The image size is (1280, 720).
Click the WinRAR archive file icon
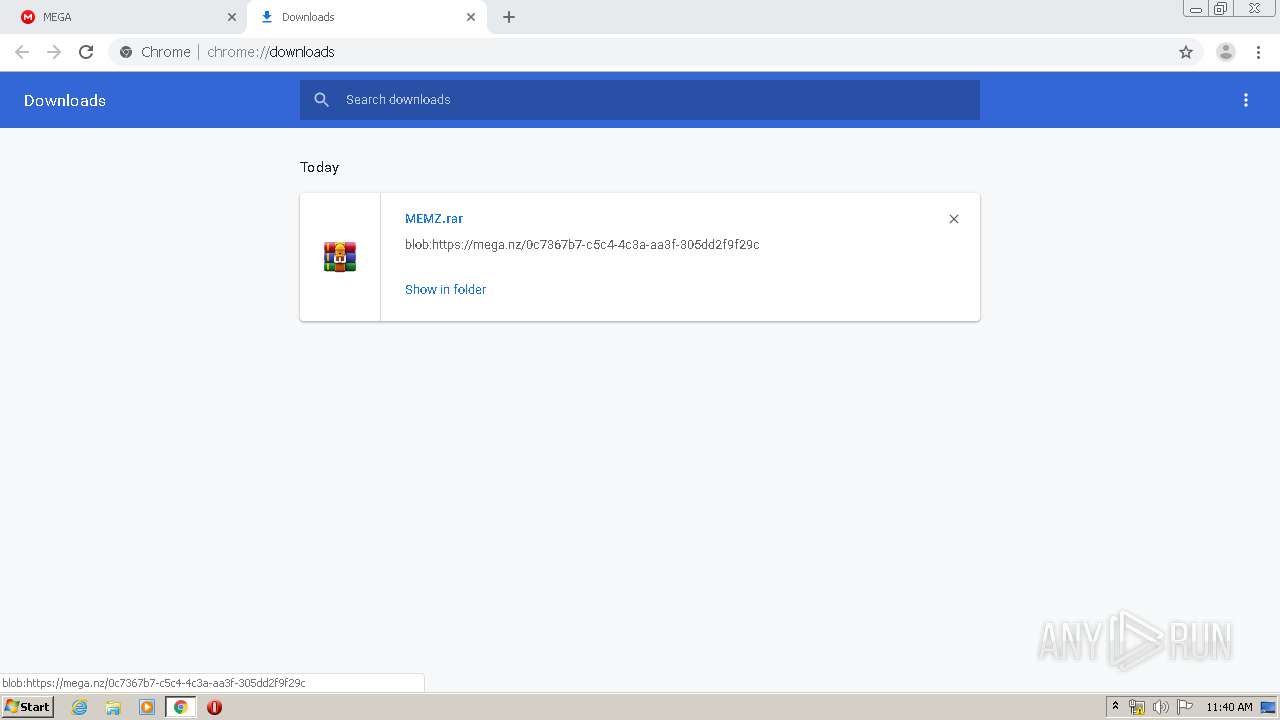tap(340, 257)
